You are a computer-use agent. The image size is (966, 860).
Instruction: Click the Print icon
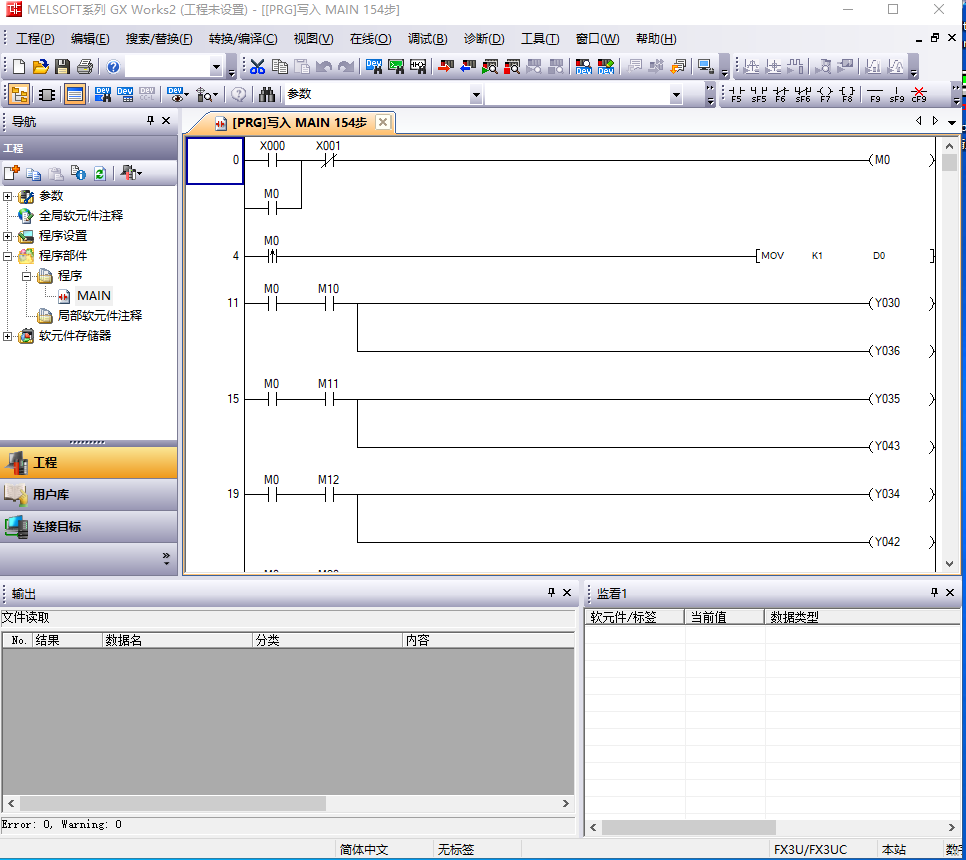tap(84, 67)
